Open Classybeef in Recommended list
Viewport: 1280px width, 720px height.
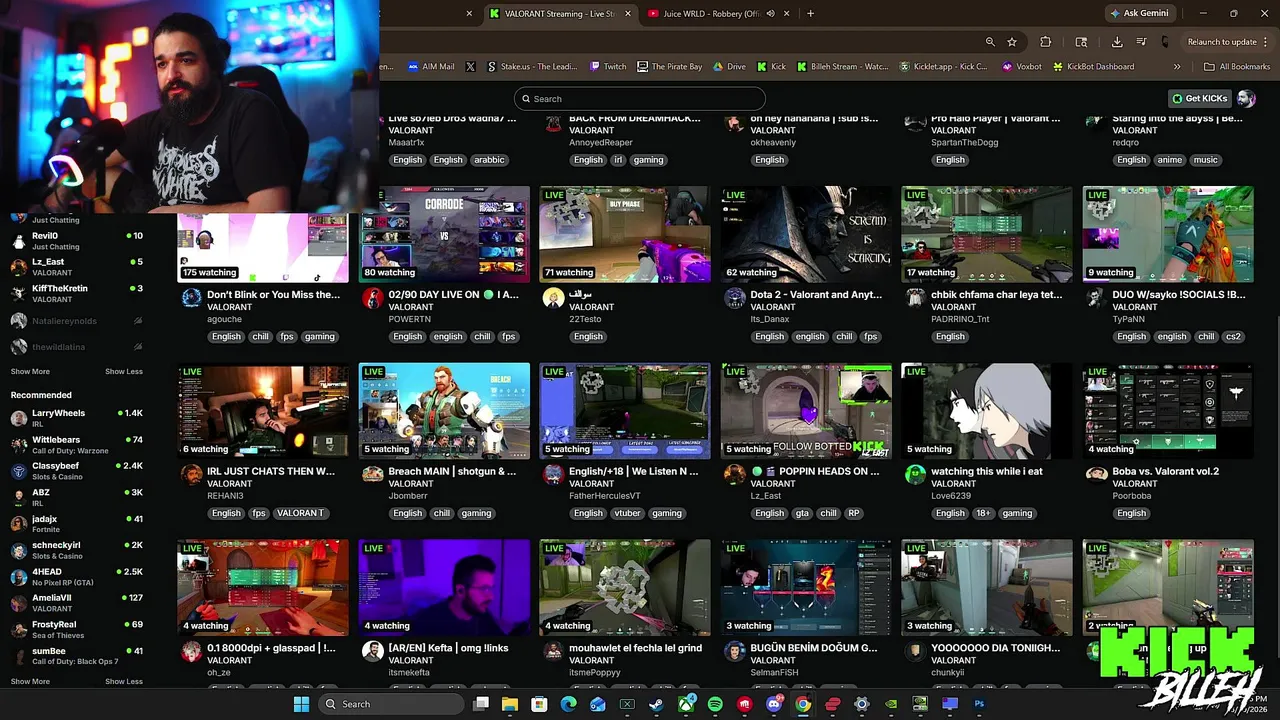click(76, 471)
